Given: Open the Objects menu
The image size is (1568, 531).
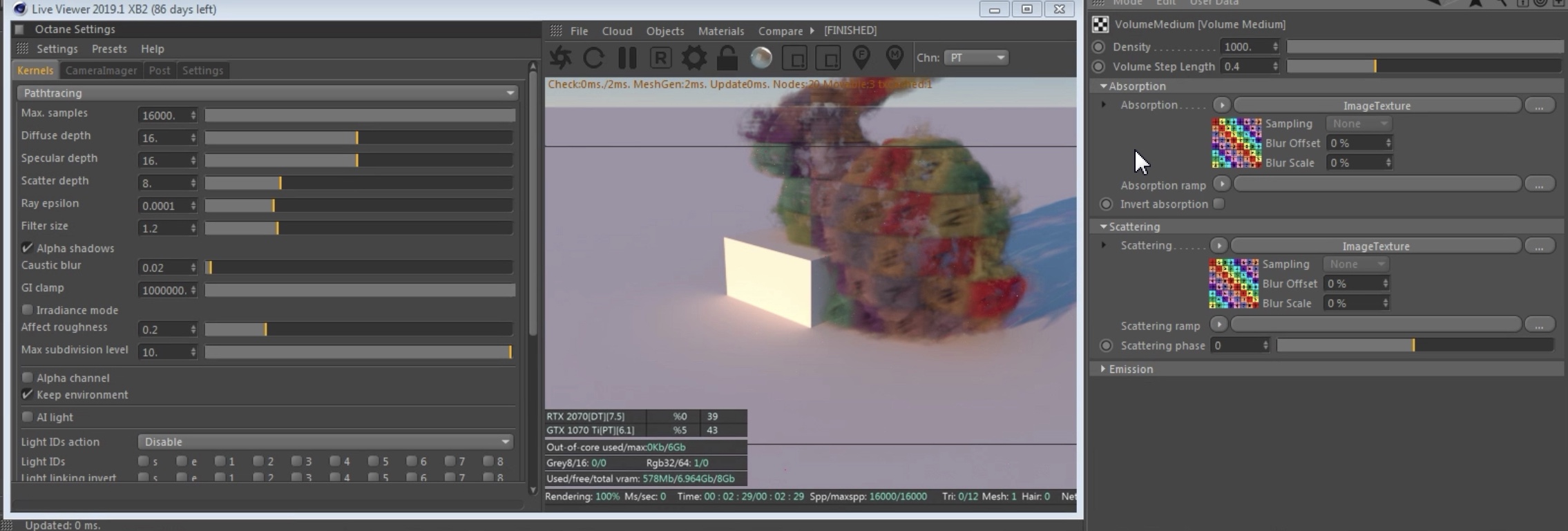Looking at the screenshot, I should pos(665,31).
